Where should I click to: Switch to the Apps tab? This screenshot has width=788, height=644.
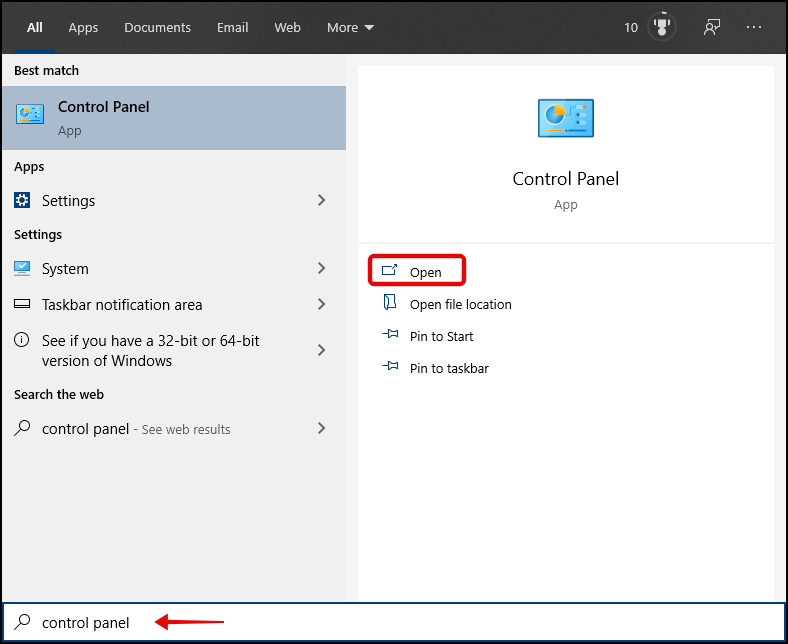coord(83,28)
